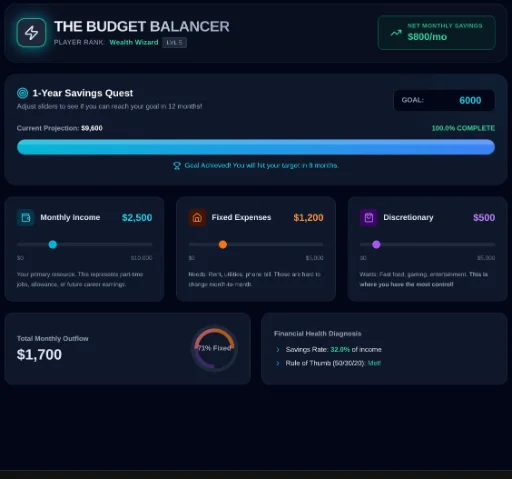The width and height of the screenshot is (512, 479).
Task: Click the Discretionary card label
Action: point(408,217)
